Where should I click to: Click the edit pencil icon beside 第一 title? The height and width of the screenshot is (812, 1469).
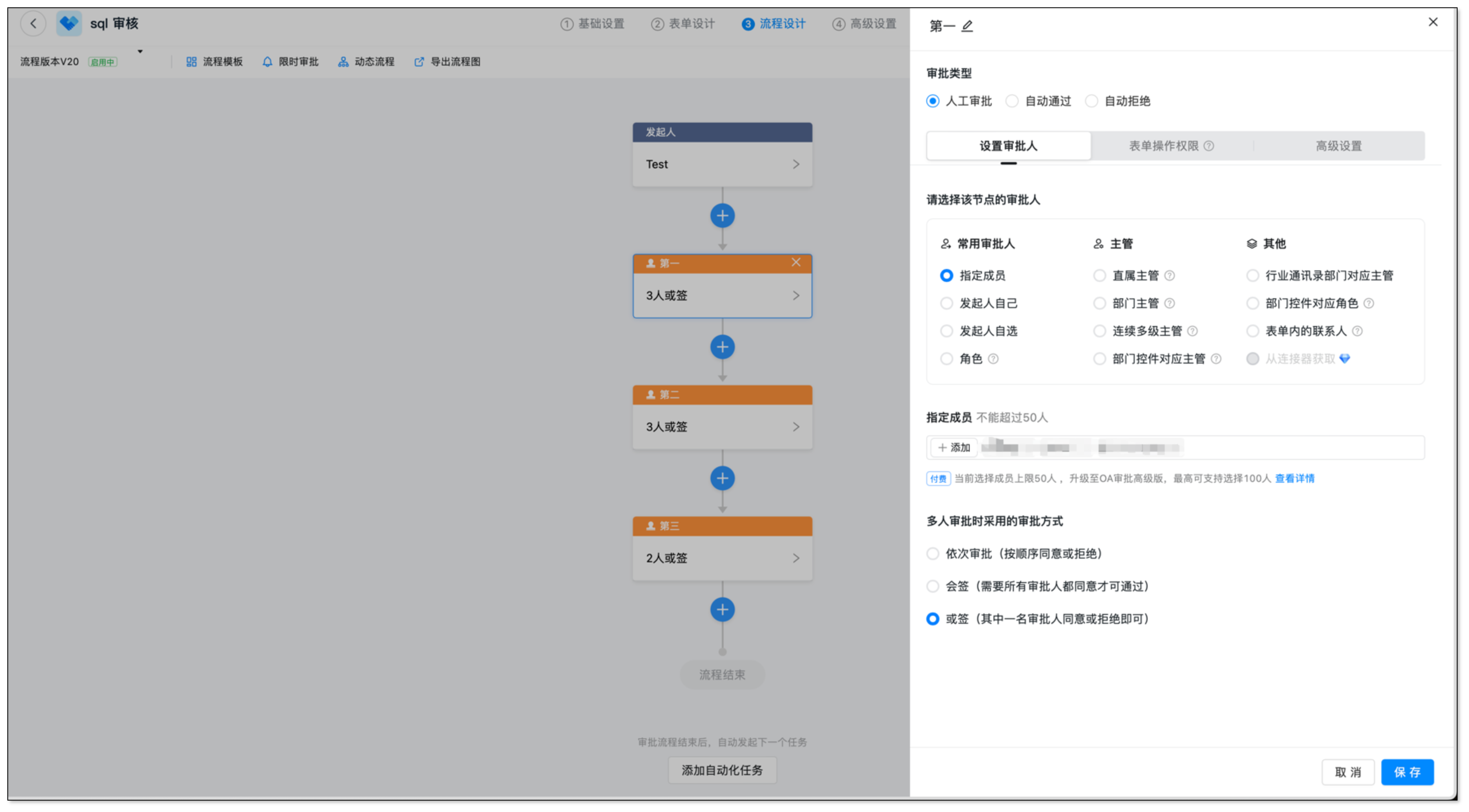[967, 26]
